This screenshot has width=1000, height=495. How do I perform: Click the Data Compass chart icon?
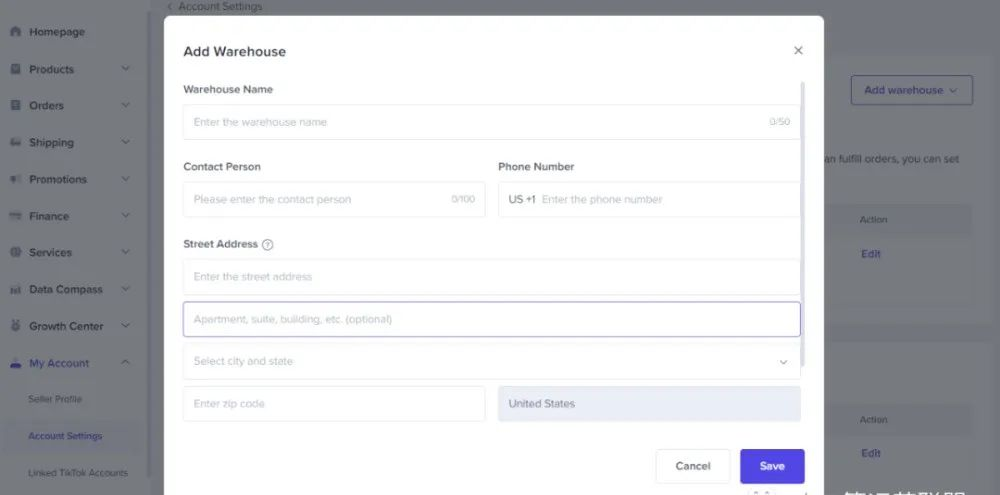tap(16, 290)
